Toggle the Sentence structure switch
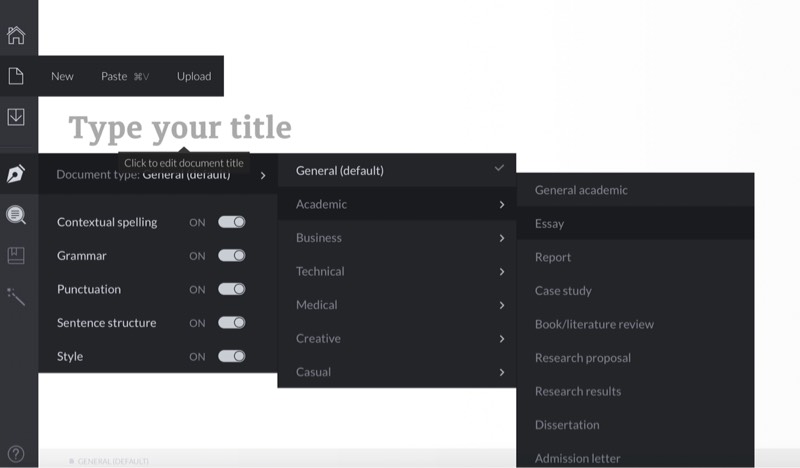Screen dimensions: 800x468 pyautogui.click(x=232, y=323)
